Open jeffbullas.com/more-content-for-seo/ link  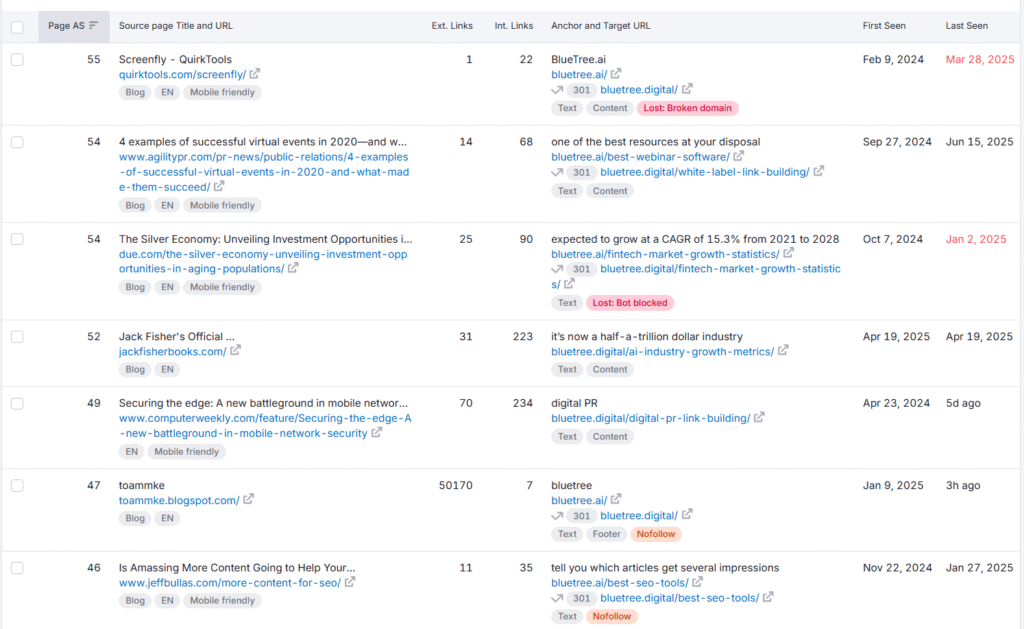(x=230, y=583)
